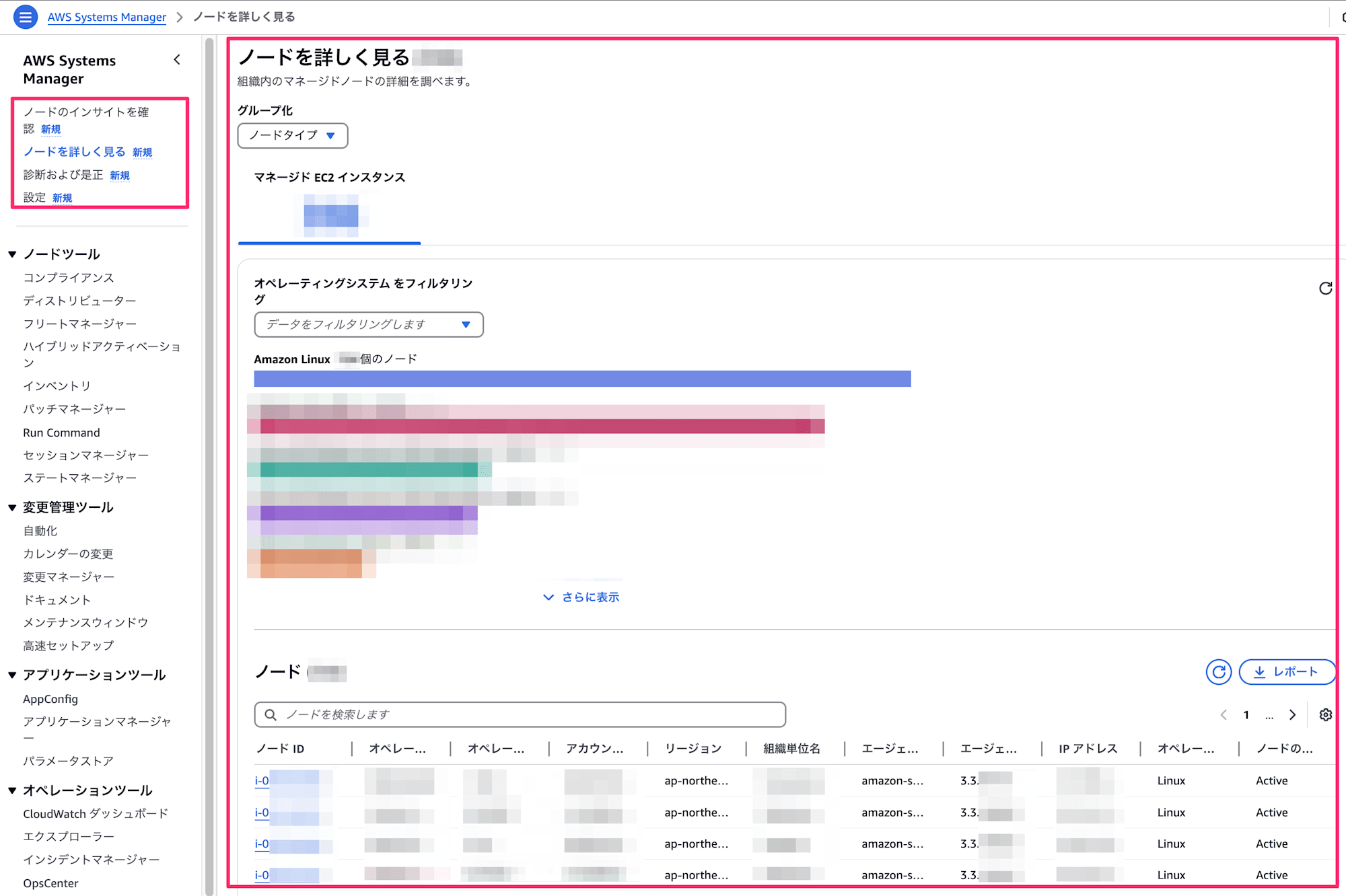The height and width of the screenshot is (896, 1346).
Task: Open 変更マネージャー in sidebar
Action: (x=69, y=577)
